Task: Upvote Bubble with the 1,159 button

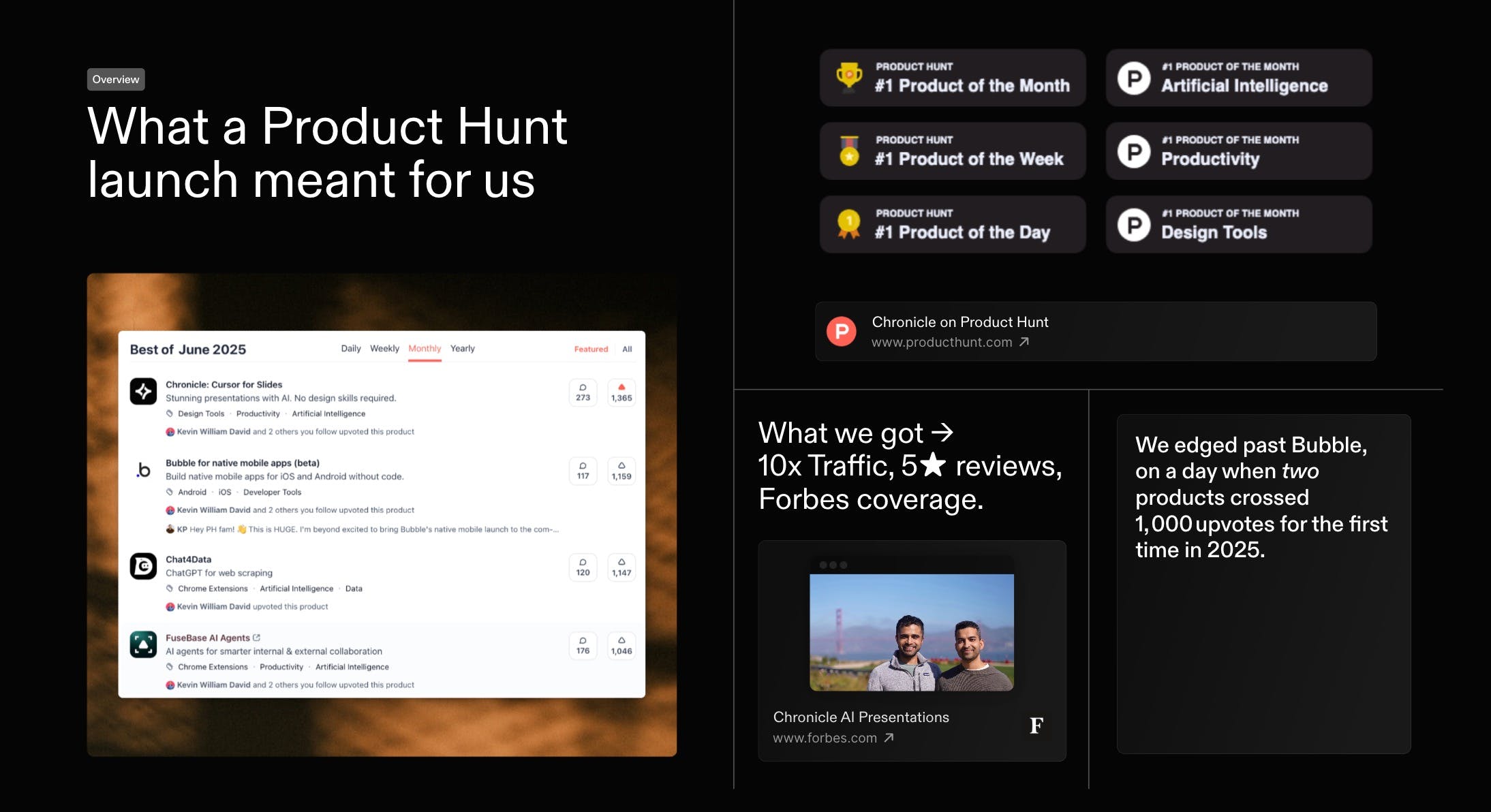Action: click(x=621, y=471)
